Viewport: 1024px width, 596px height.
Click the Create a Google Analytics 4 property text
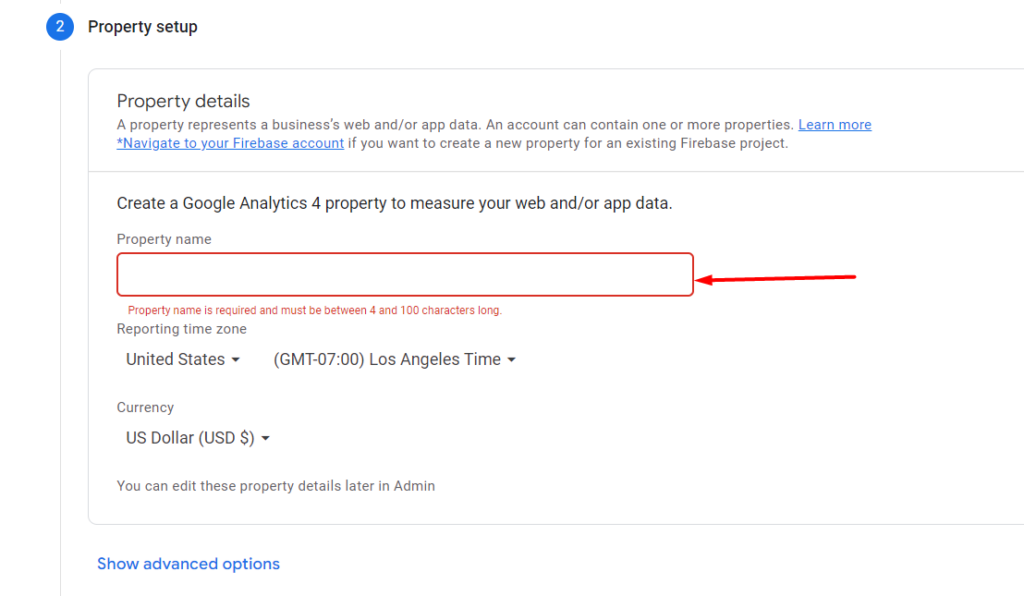[394, 203]
